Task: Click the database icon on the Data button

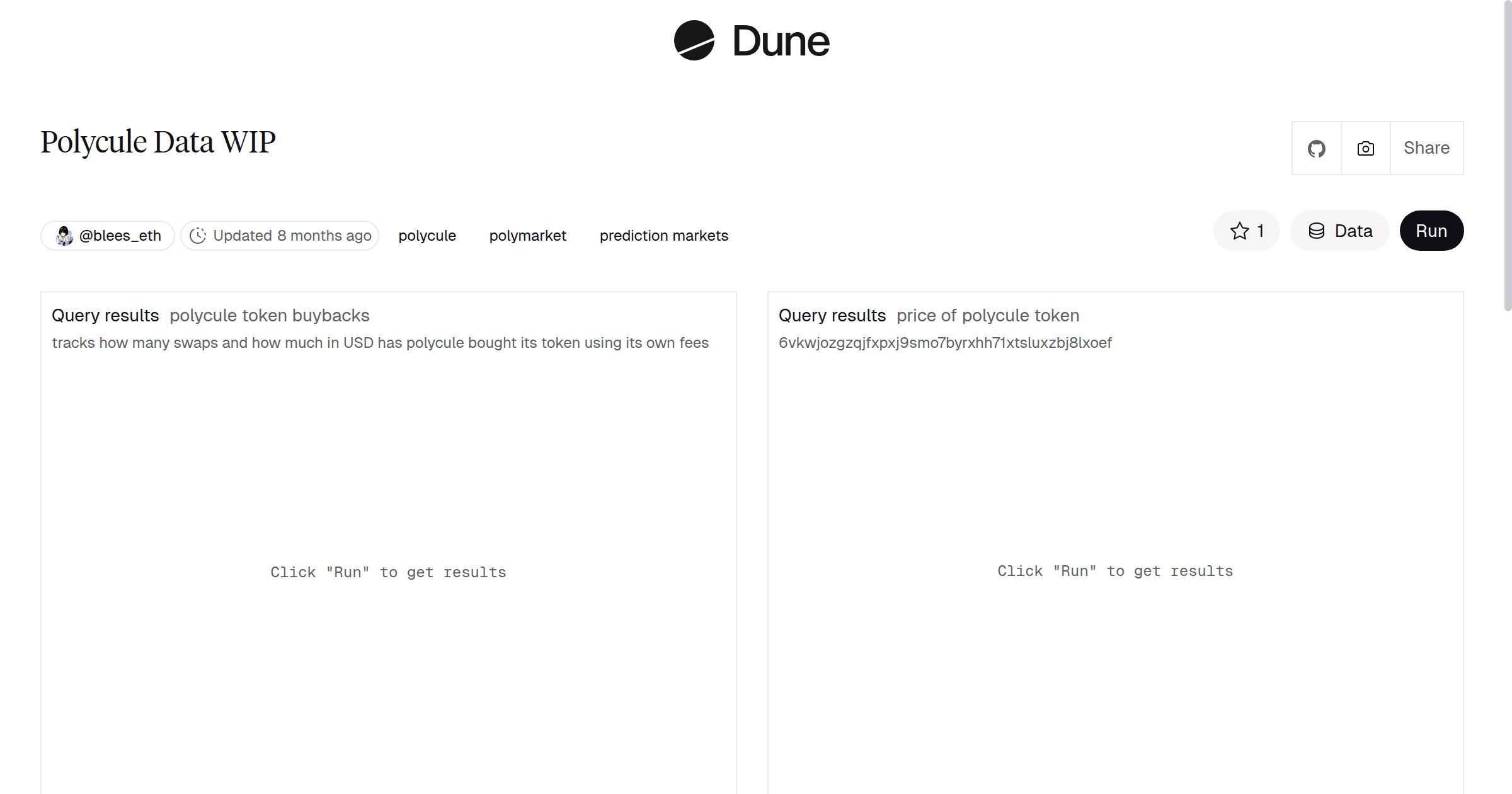Action: point(1317,231)
